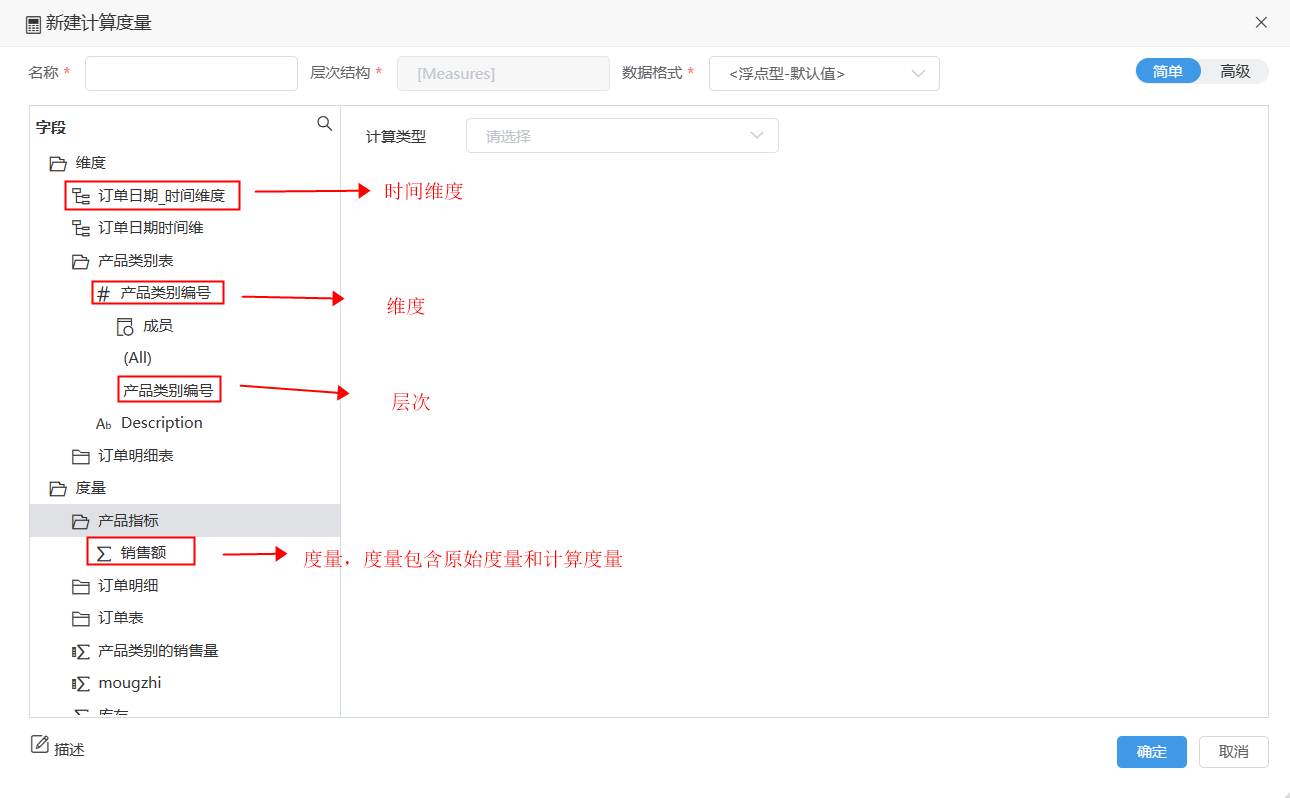Click the 描述 edit icon
This screenshot has height=798, width=1290.
point(40,744)
